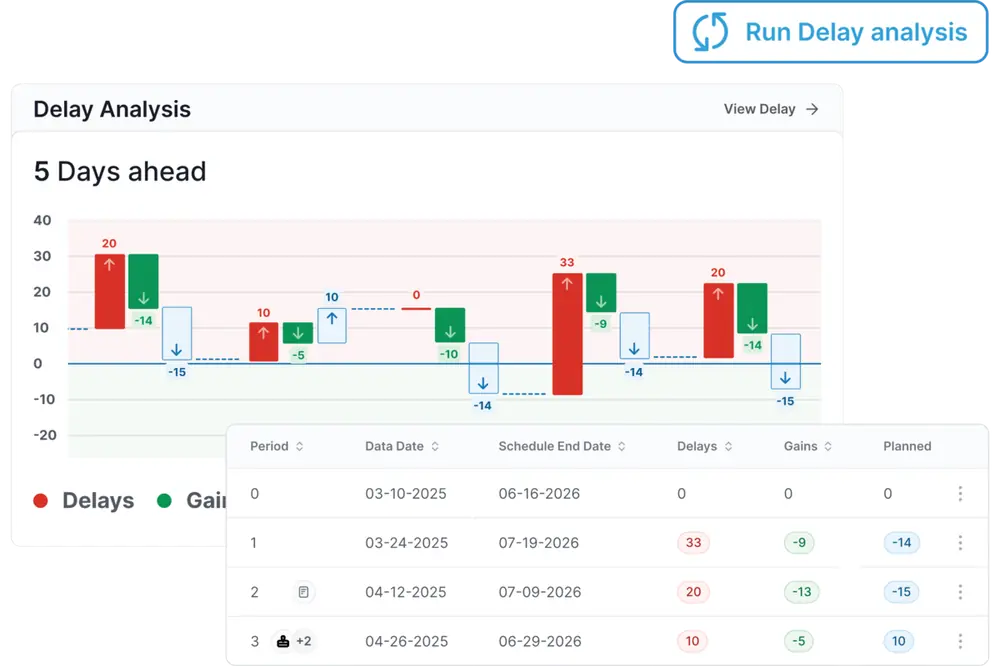Screen dimensions: 1000x666
Task: Click the Planned badge 10 in period 3
Action: [899, 641]
